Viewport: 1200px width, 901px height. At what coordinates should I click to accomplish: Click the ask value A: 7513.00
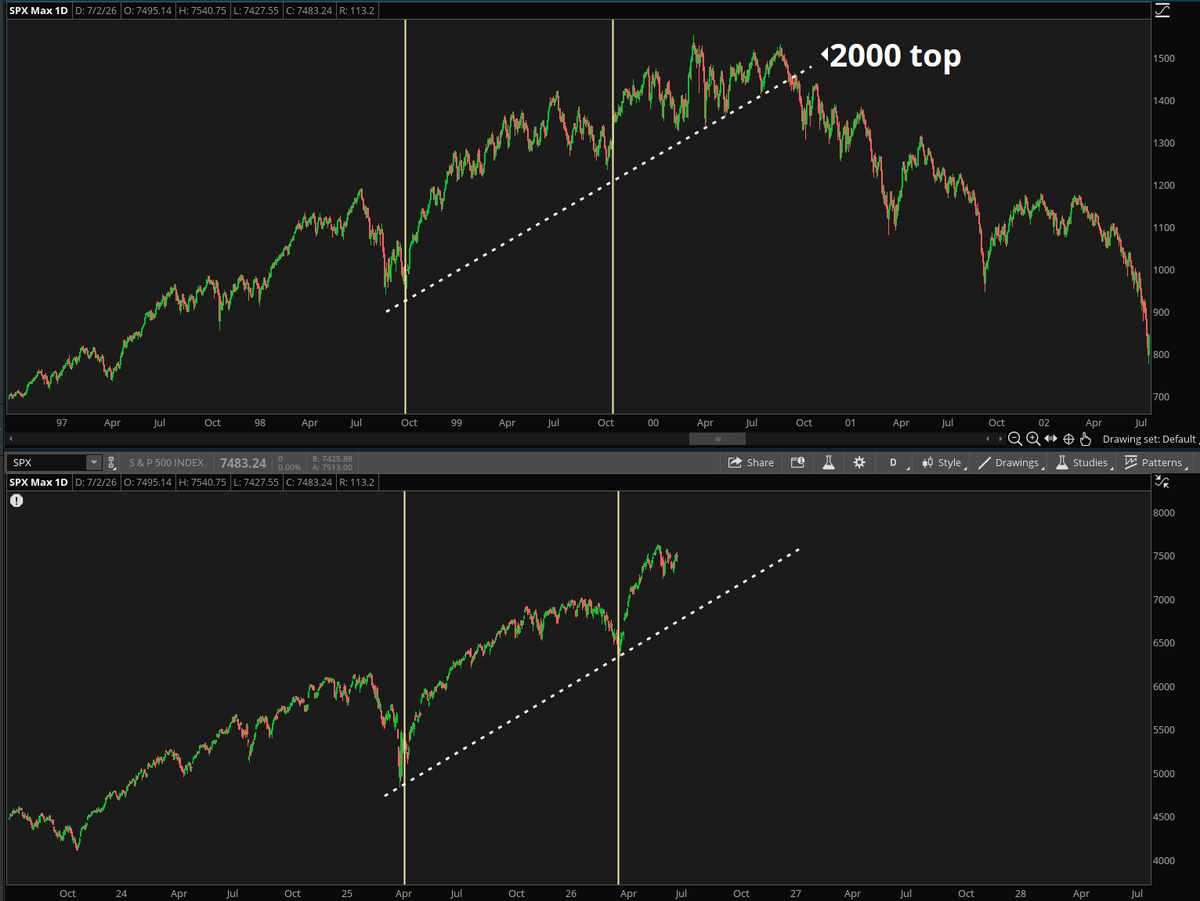tap(332, 468)
